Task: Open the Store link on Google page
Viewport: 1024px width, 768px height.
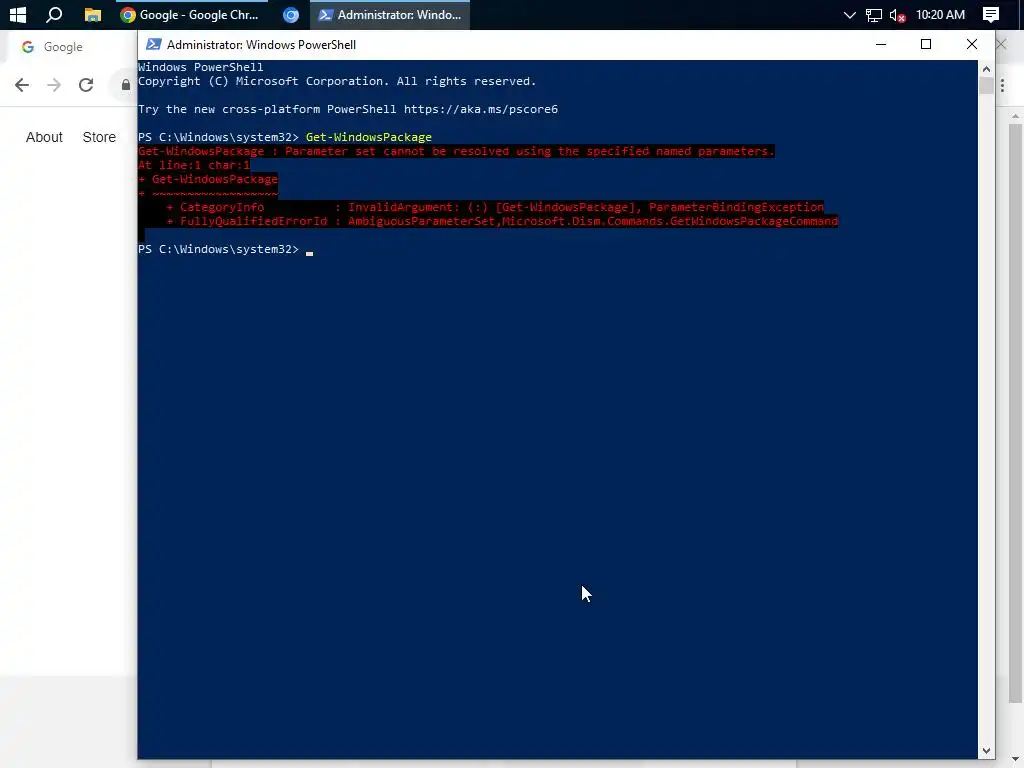Action: coord(99,137)
